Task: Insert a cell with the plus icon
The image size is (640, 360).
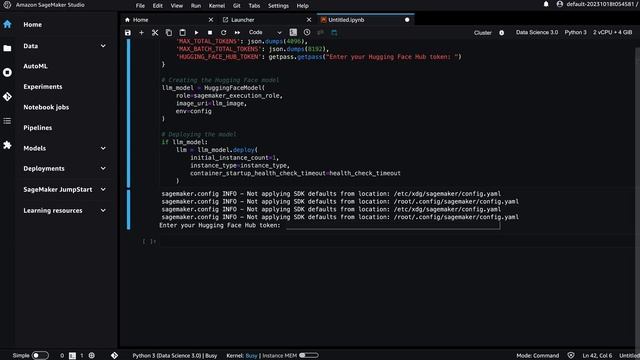Action: 142,32
